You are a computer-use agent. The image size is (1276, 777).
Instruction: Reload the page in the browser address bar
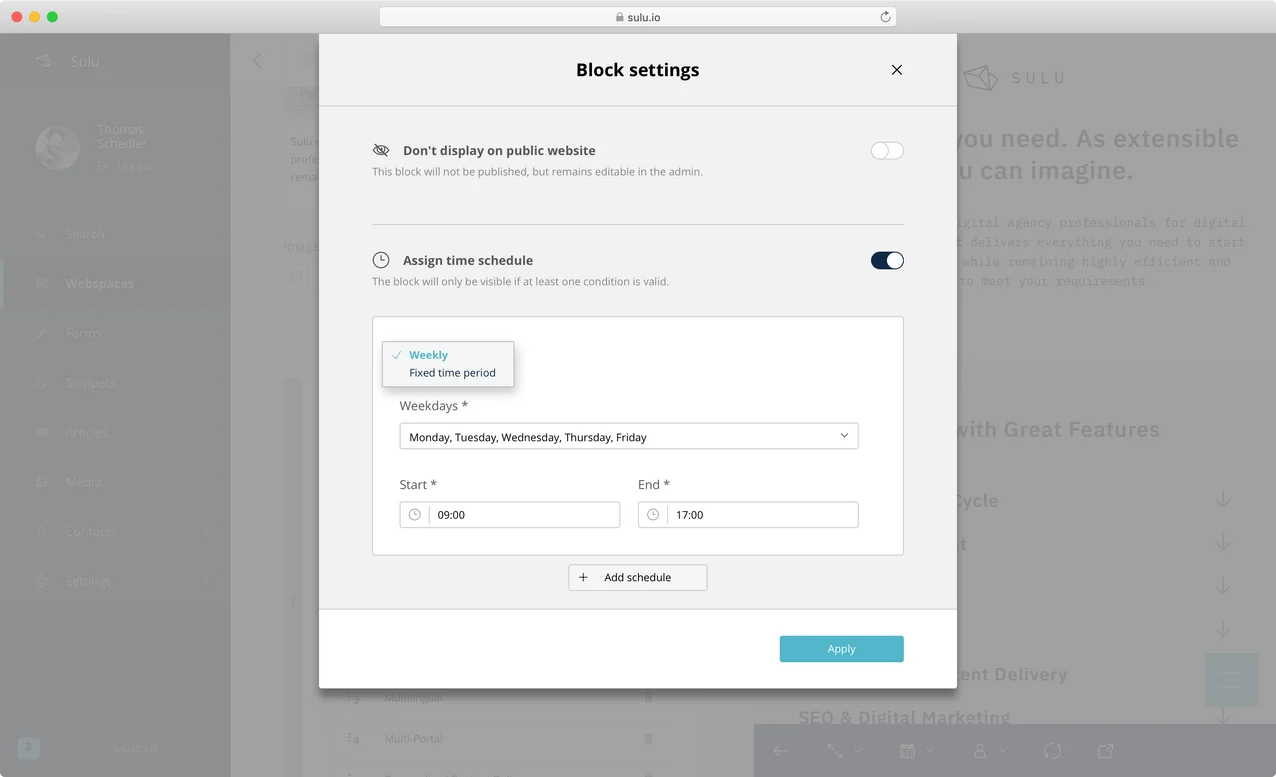(885, 17)
